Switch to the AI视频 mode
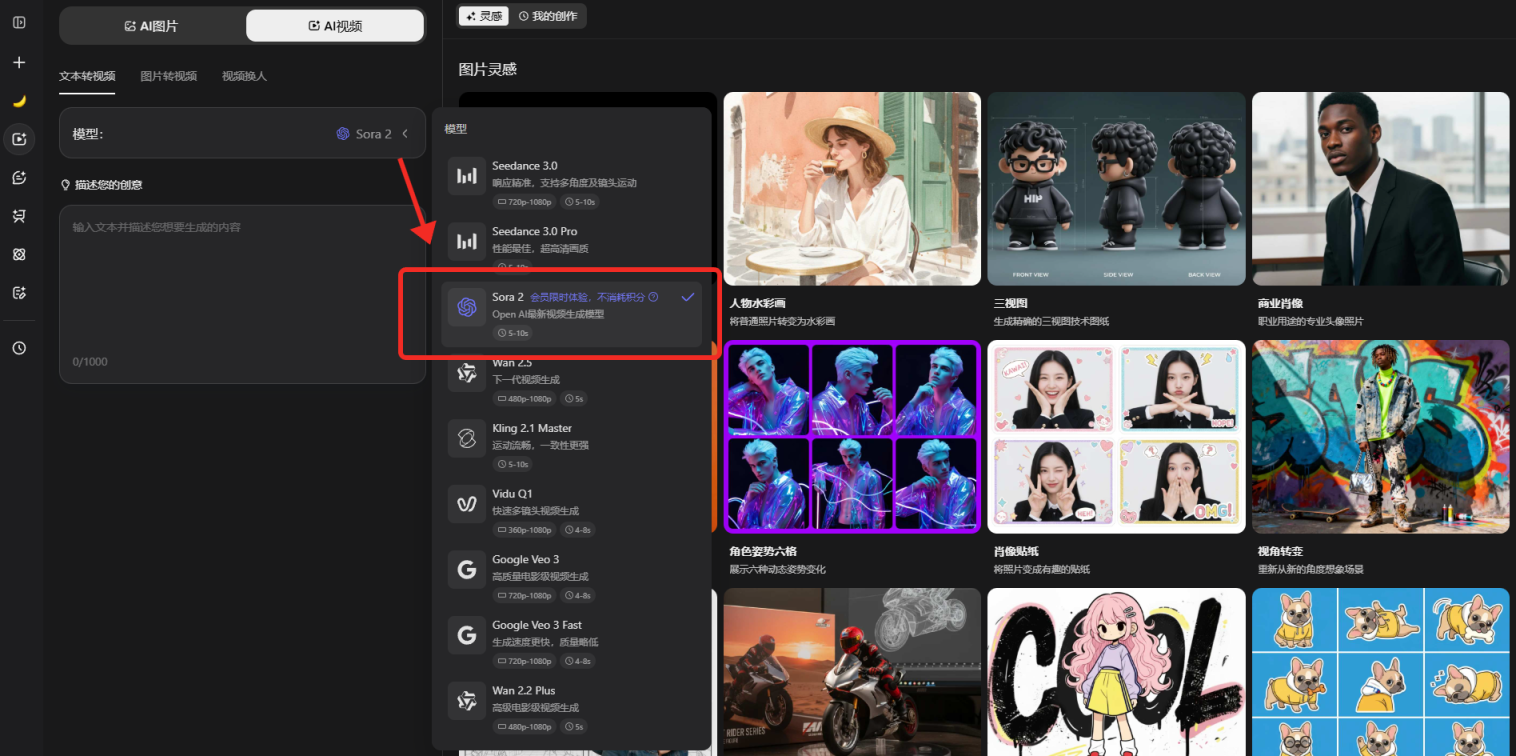Screen dimensions: 1516x756 [335, 26]
